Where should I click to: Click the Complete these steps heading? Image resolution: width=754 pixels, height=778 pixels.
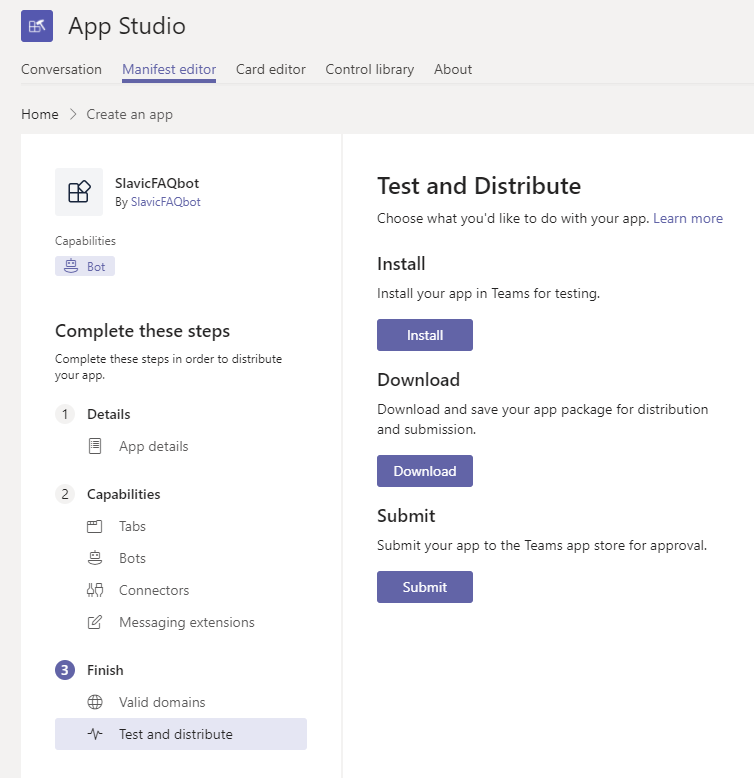142,331
